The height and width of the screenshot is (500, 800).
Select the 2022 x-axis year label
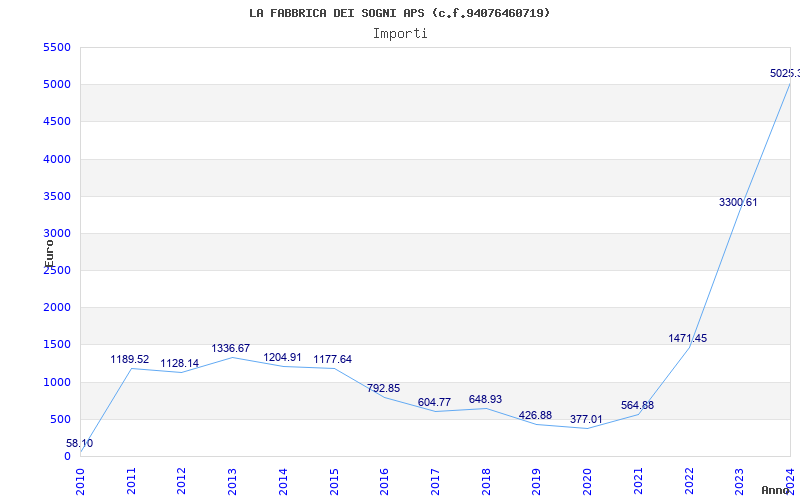click(x=689, y=482)
